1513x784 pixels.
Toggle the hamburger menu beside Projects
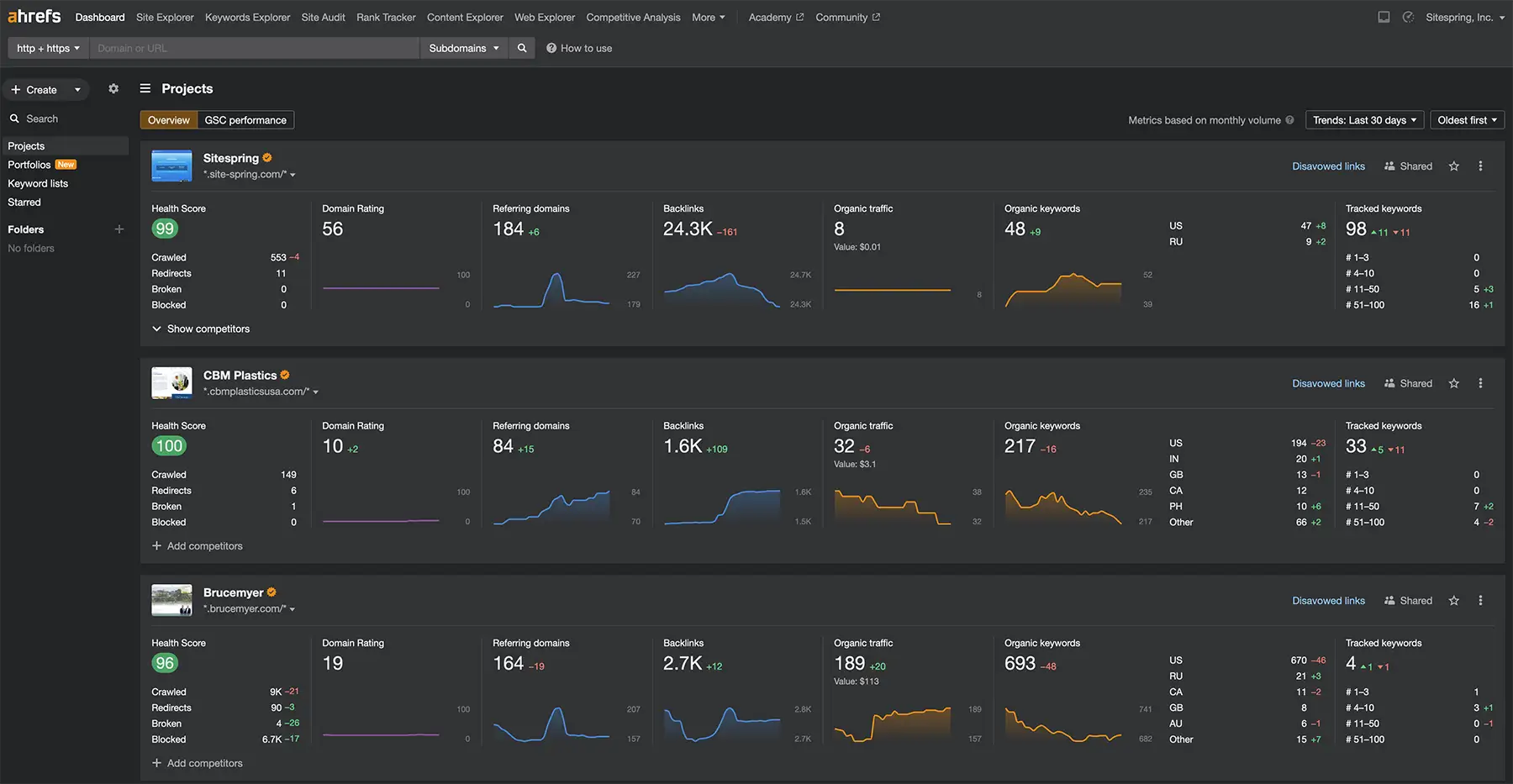(145, 88)
